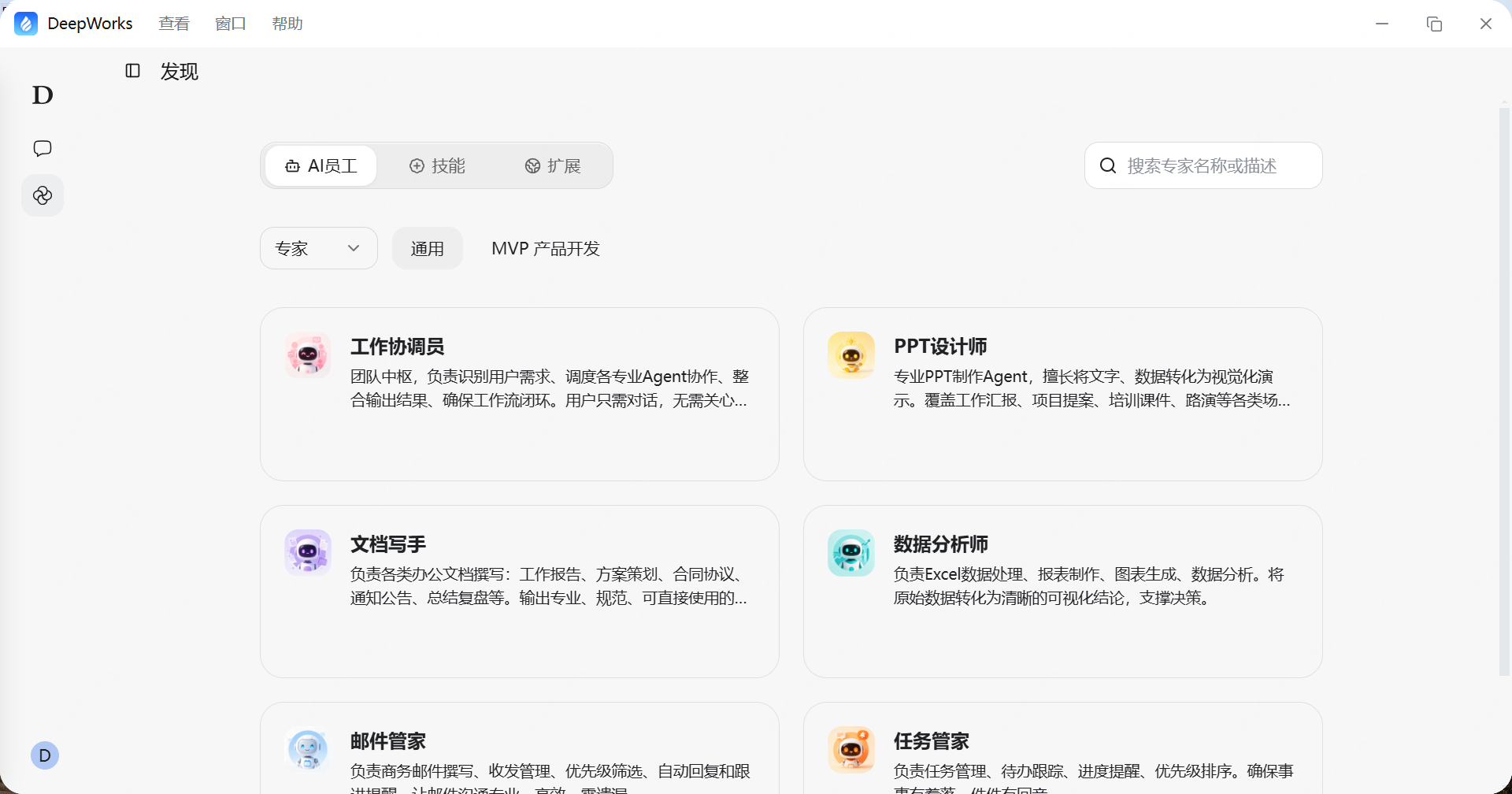Open the PPT设计师 card title

[x=940, y=347]
